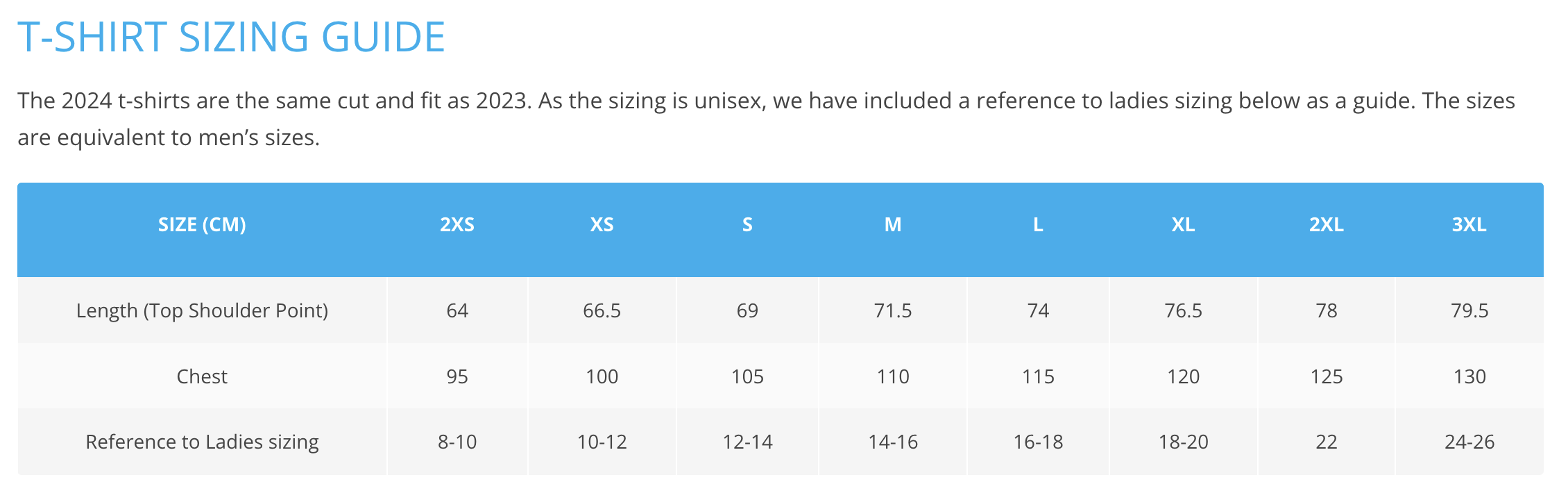Click the 18-20 ladies sizing cell
This screenshot has height=491, width=1568.
coord(1183,442)
